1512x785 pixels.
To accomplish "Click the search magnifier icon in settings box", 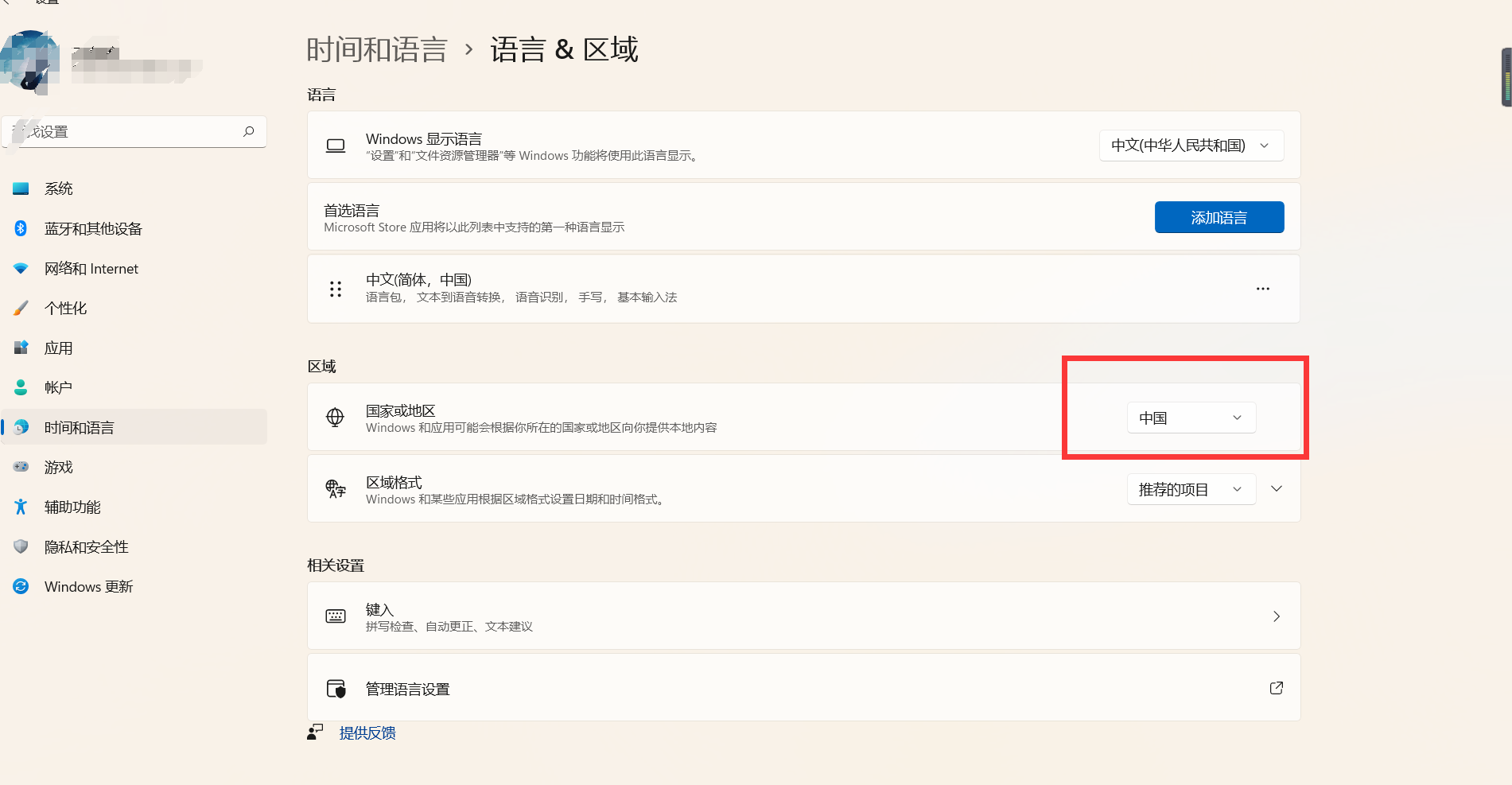I will (249, 131).
